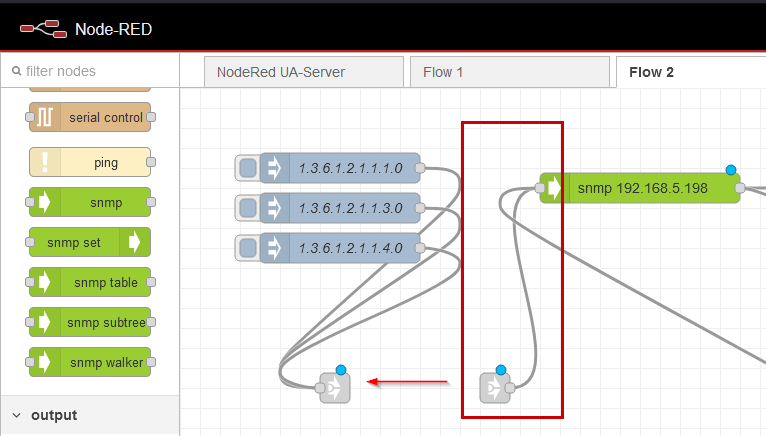Trigger the 1.3.6.1.2.1.1.4.0 inject button
766x436 pixels.
(x=248, y=248)
